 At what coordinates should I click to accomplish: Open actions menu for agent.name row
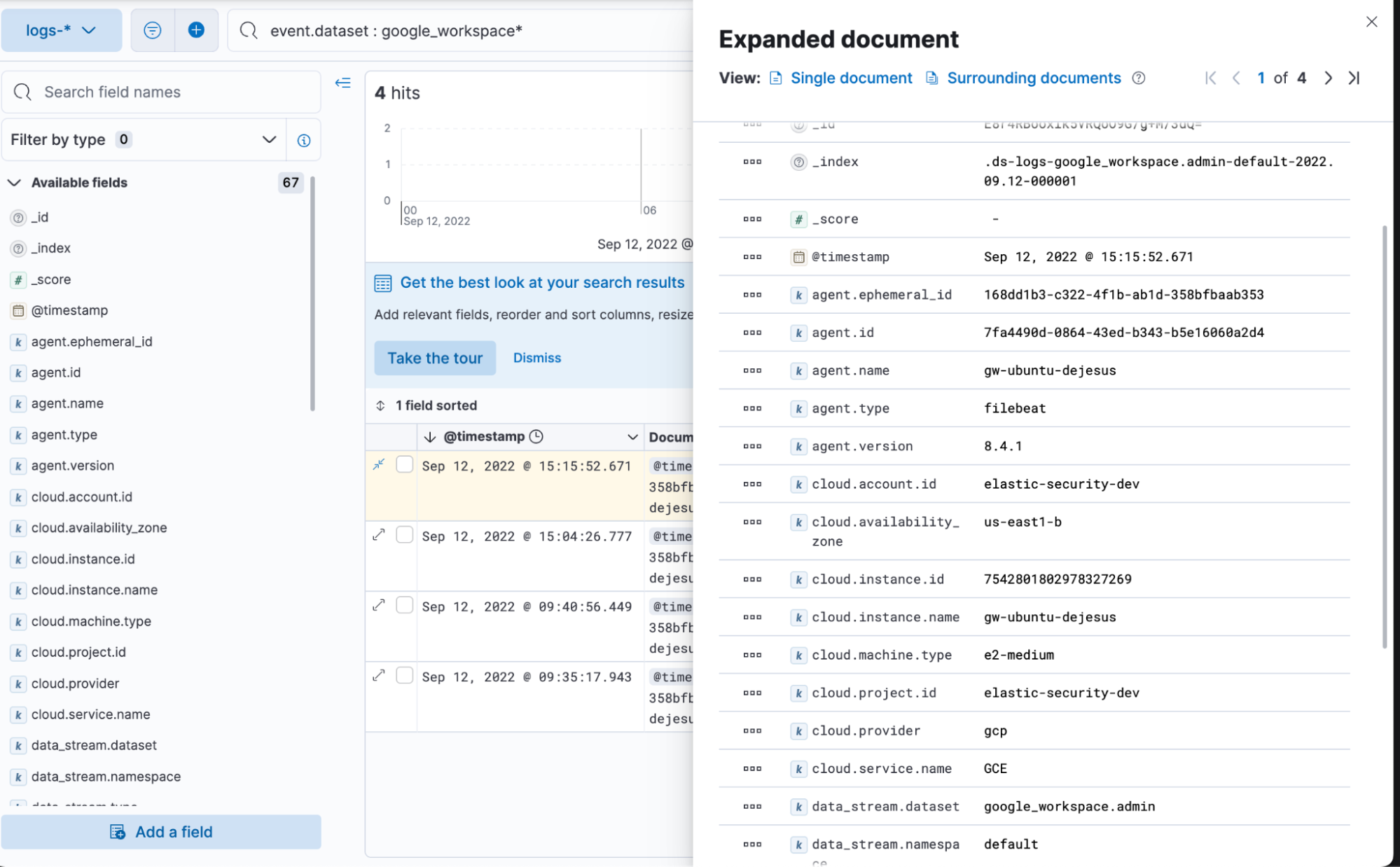pyautogui.click(x=752, y=370)
